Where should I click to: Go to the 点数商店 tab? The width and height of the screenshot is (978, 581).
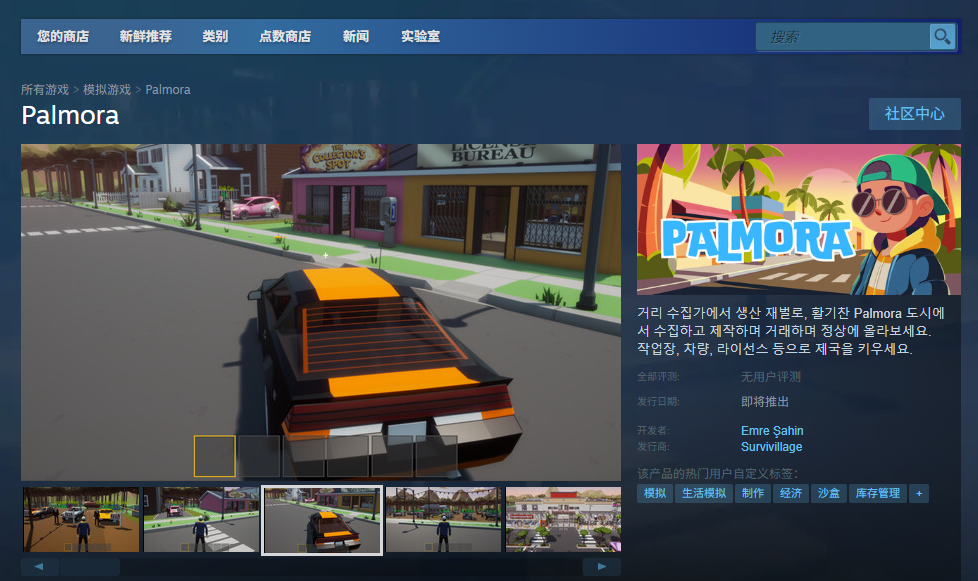285,37
